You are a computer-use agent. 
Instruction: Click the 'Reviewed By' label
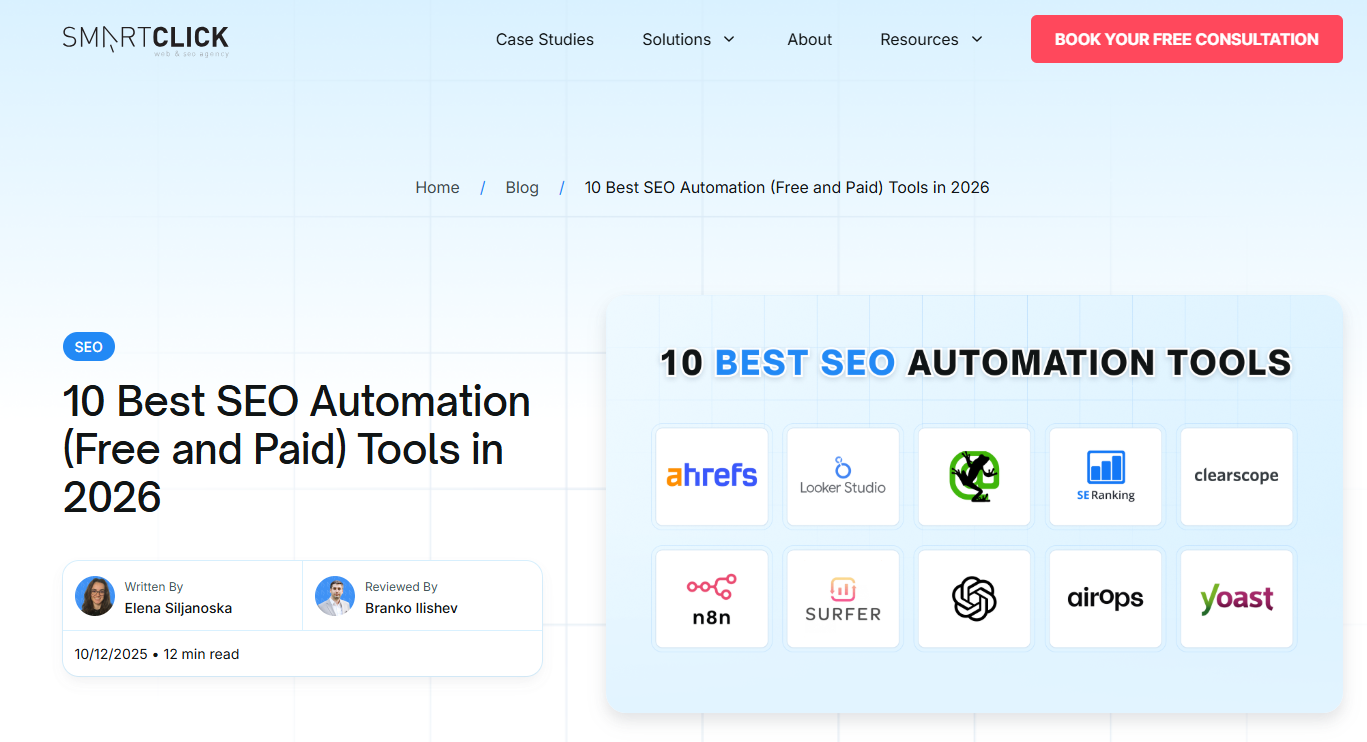coord(401,587)
